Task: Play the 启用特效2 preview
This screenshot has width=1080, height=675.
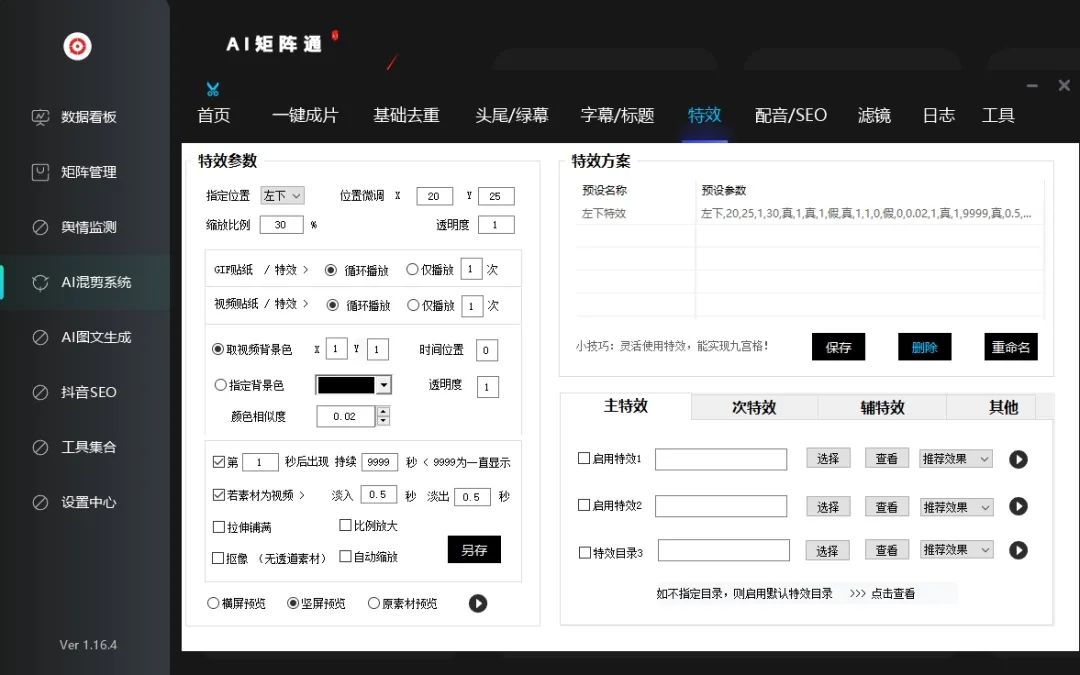Action: (x=1018, y=506)
